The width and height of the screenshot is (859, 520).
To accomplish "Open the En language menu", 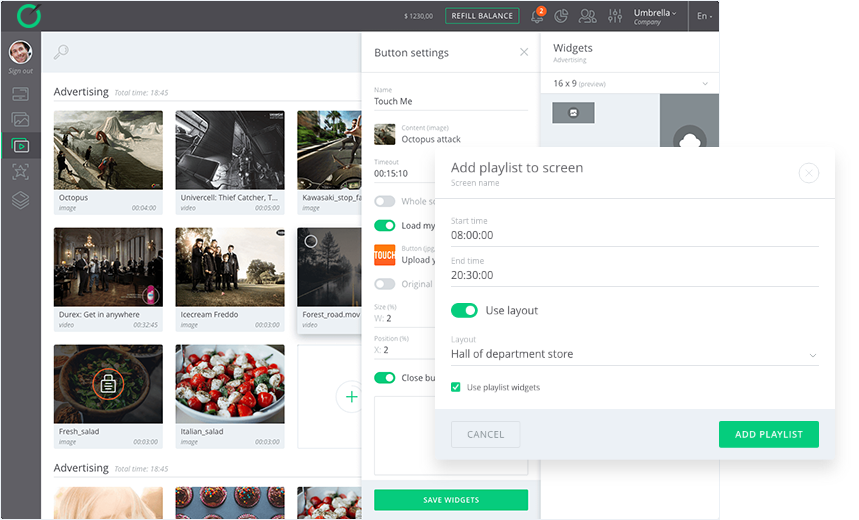I will 704,16.
